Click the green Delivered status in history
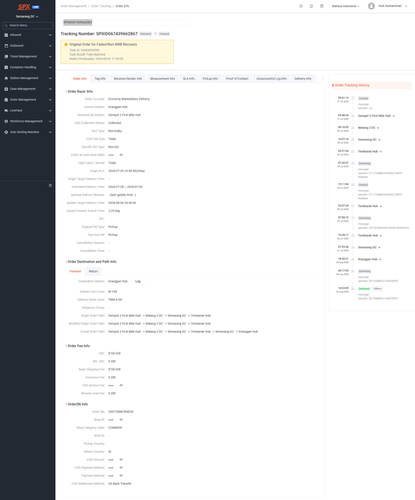This screenshot has height=500, width=415. point(364,289)
